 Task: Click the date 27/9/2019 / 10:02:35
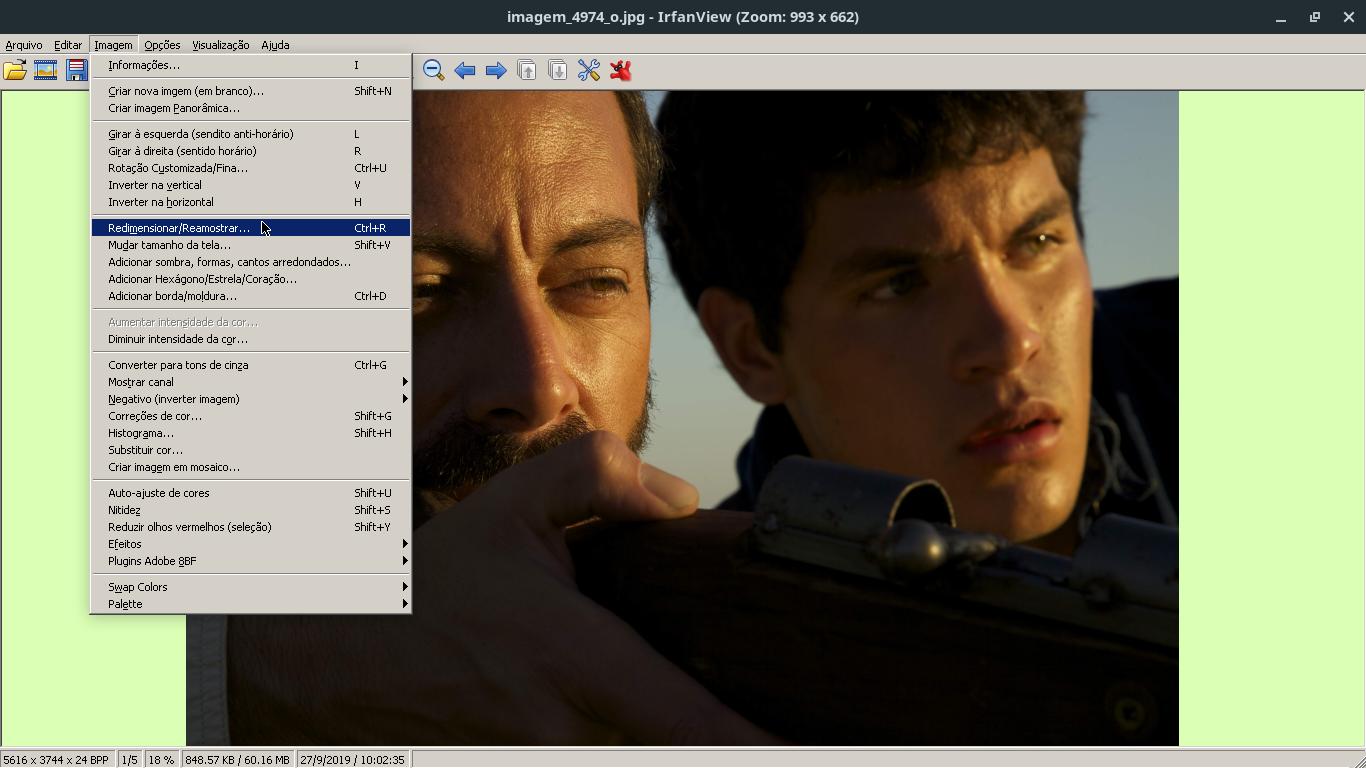click(x=352, y=760)
